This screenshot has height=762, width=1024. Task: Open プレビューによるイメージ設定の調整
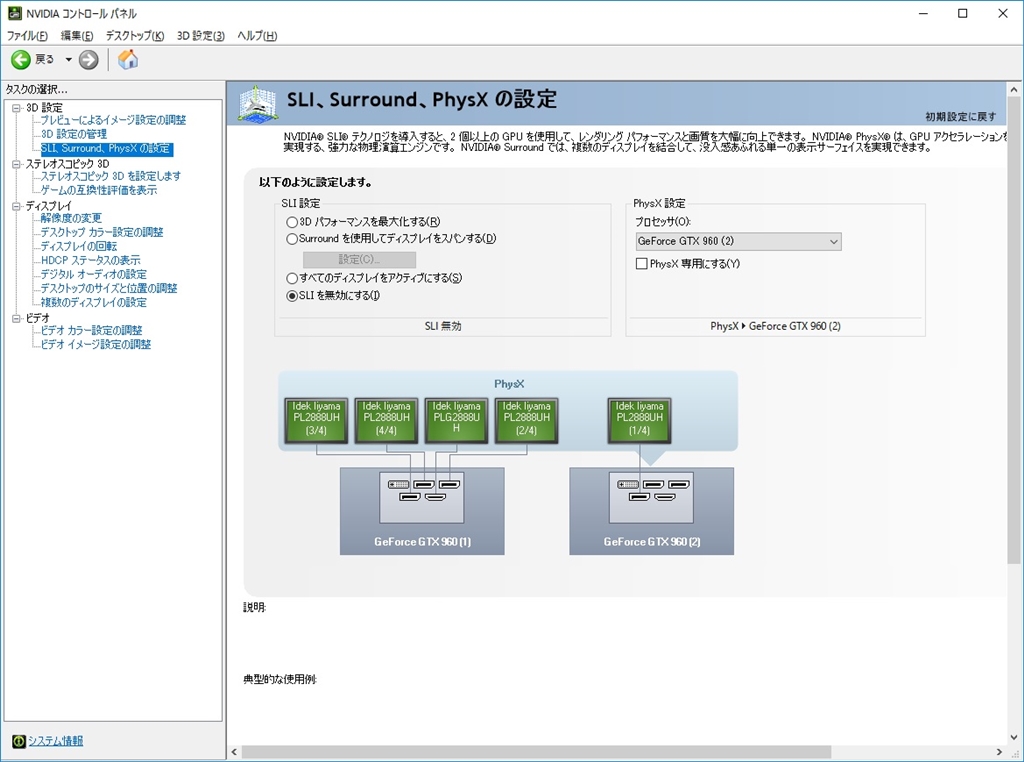tap(113, 120)
